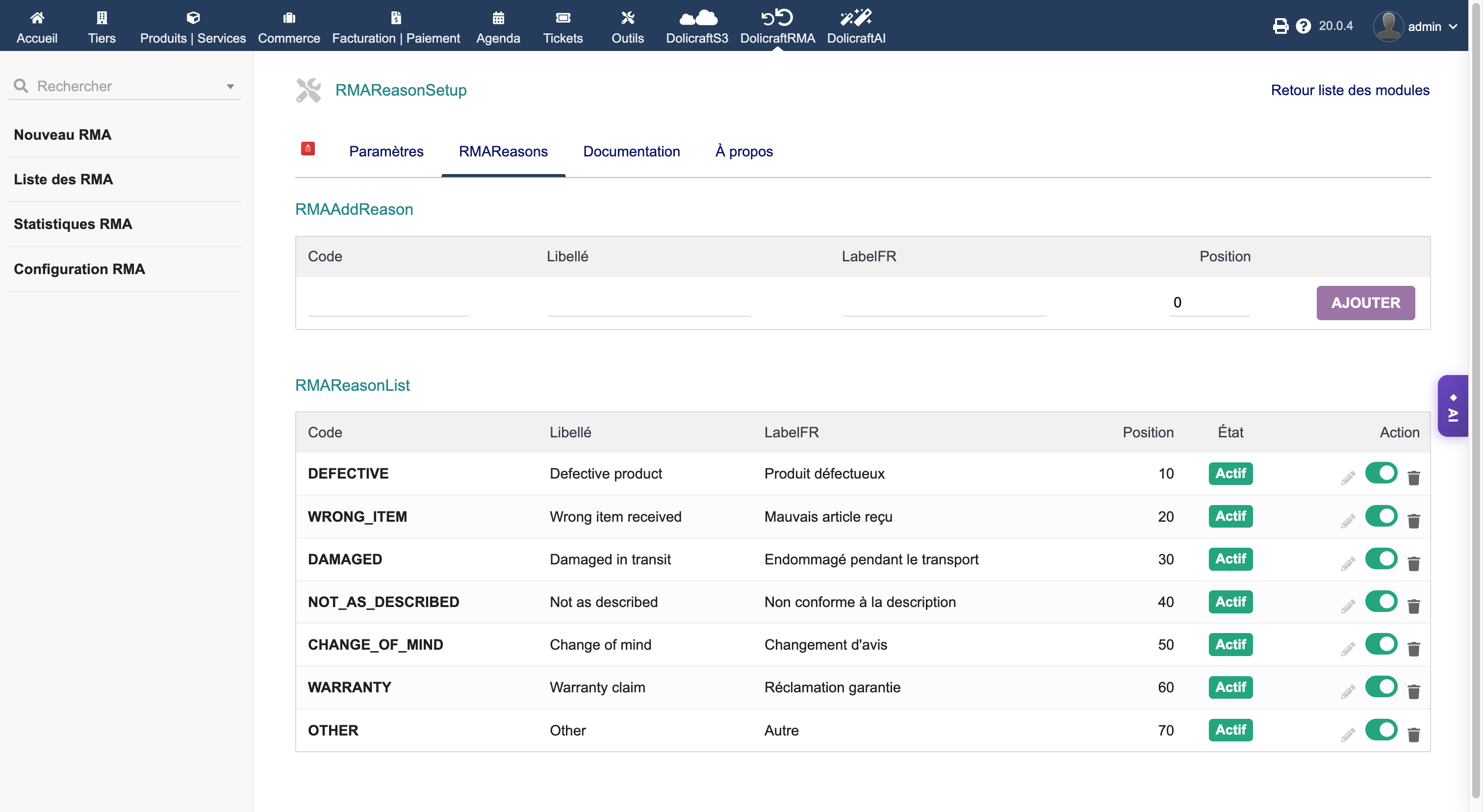The width and height of the screenshot is (1483, 812).
Task: Expand the Rechercher search dropdown arrow
Action: pos(230,86)
